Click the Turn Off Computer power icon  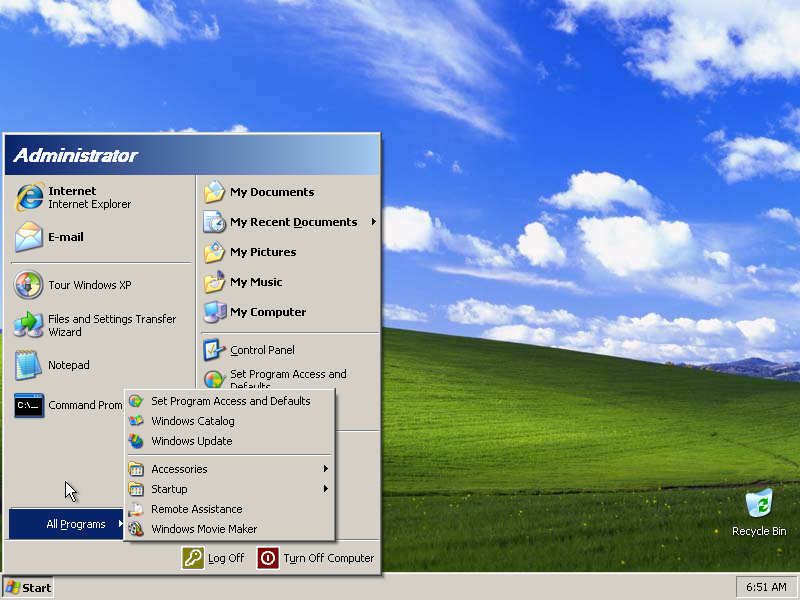[x=268, y=558]
